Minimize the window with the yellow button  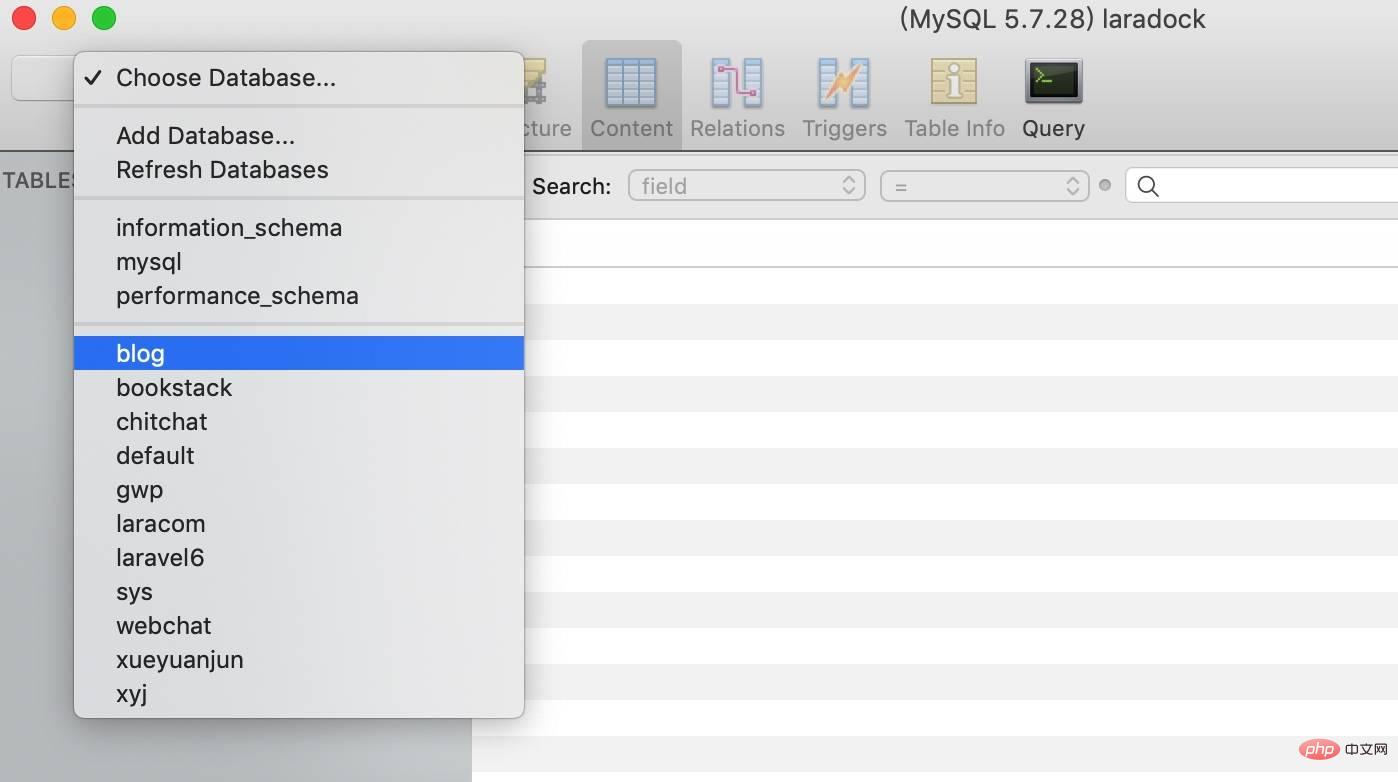(x=64, y=18)
